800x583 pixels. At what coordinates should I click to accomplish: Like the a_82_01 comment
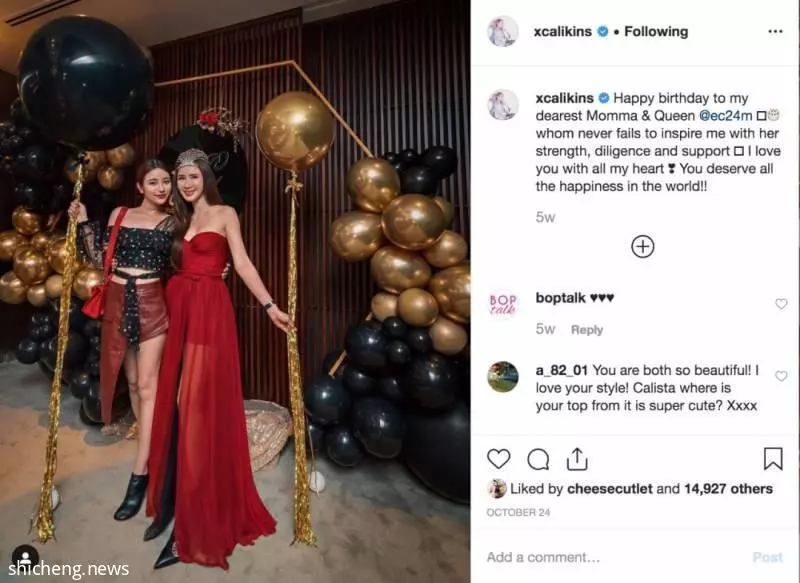tap(781, 376)
